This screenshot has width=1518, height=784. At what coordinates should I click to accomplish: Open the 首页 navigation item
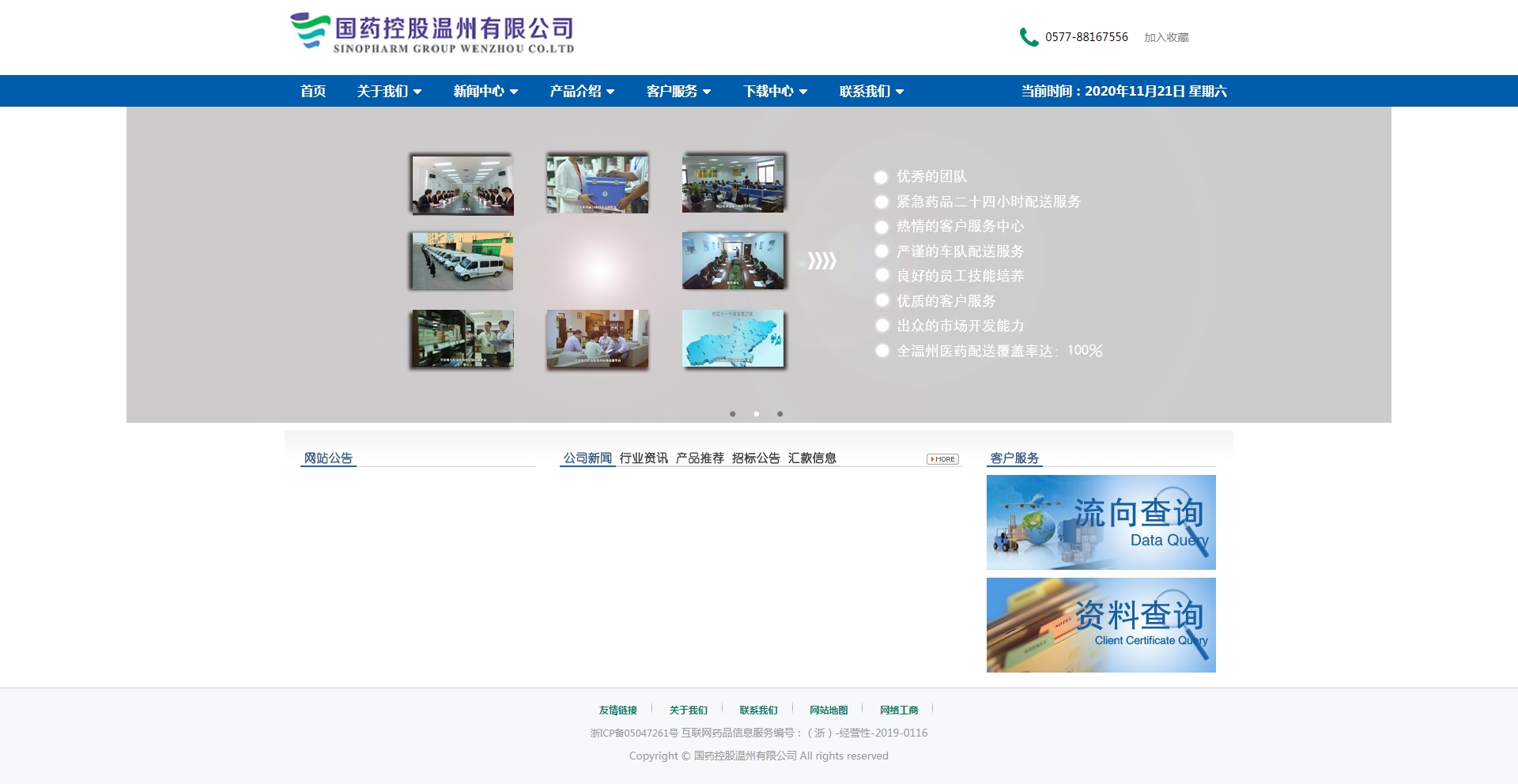pyautogui.click(x=313, y=91)
